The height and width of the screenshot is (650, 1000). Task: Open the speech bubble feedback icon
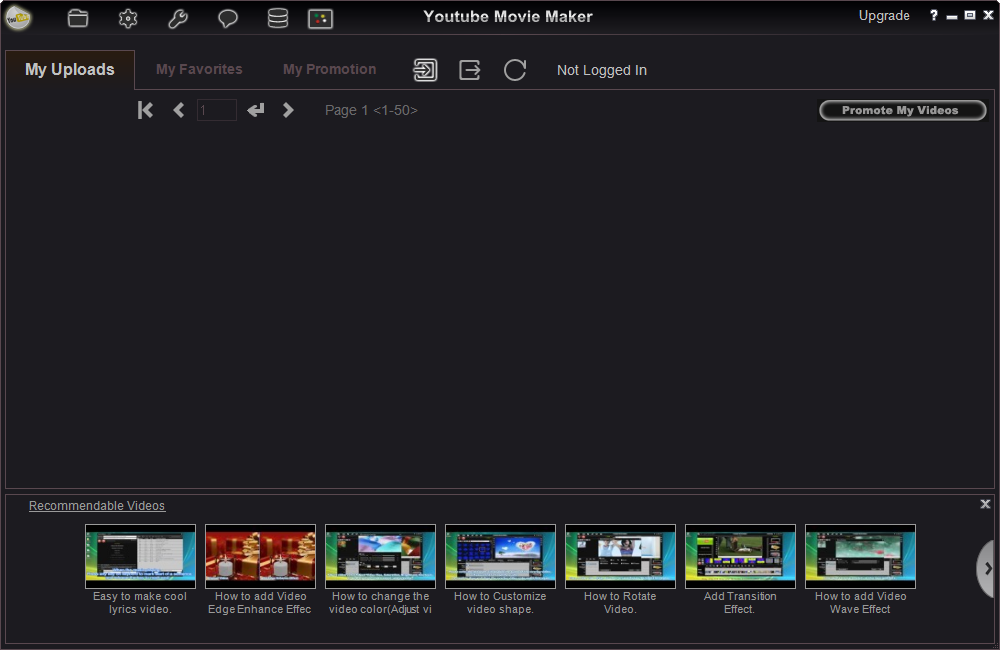point(228,18)
